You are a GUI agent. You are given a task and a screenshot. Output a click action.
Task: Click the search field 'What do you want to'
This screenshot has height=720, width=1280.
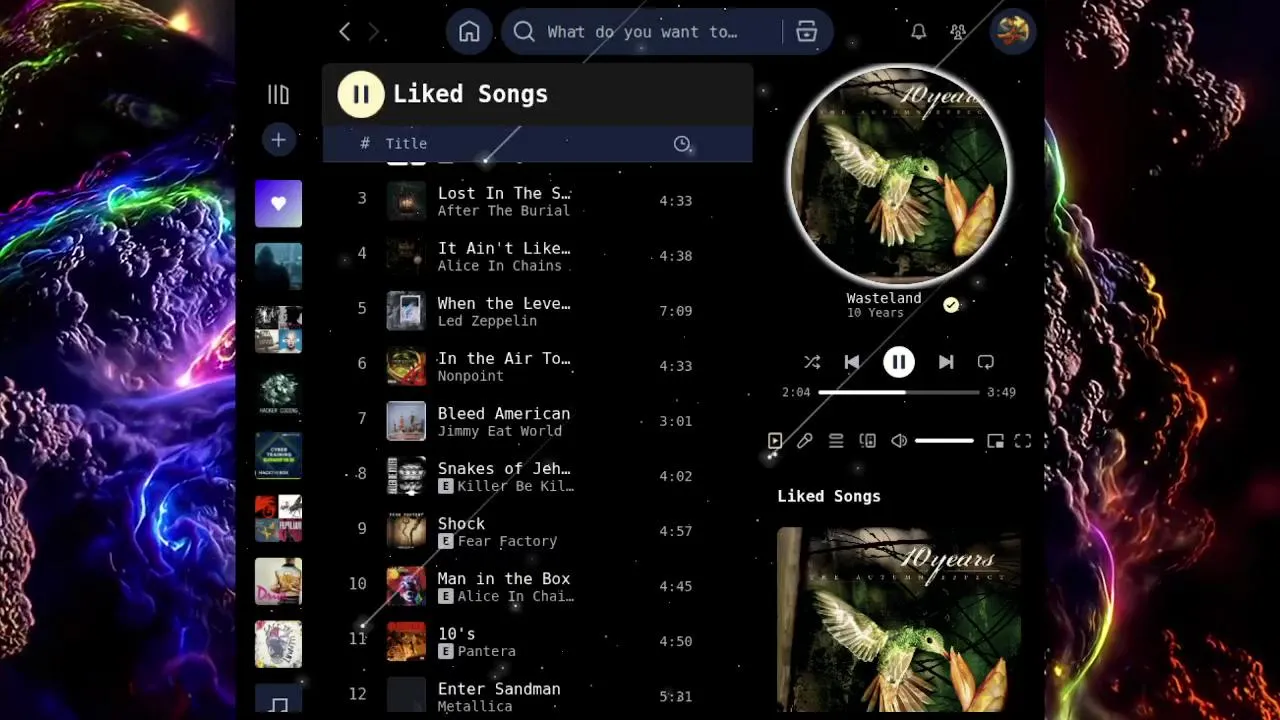coord(642,32)
